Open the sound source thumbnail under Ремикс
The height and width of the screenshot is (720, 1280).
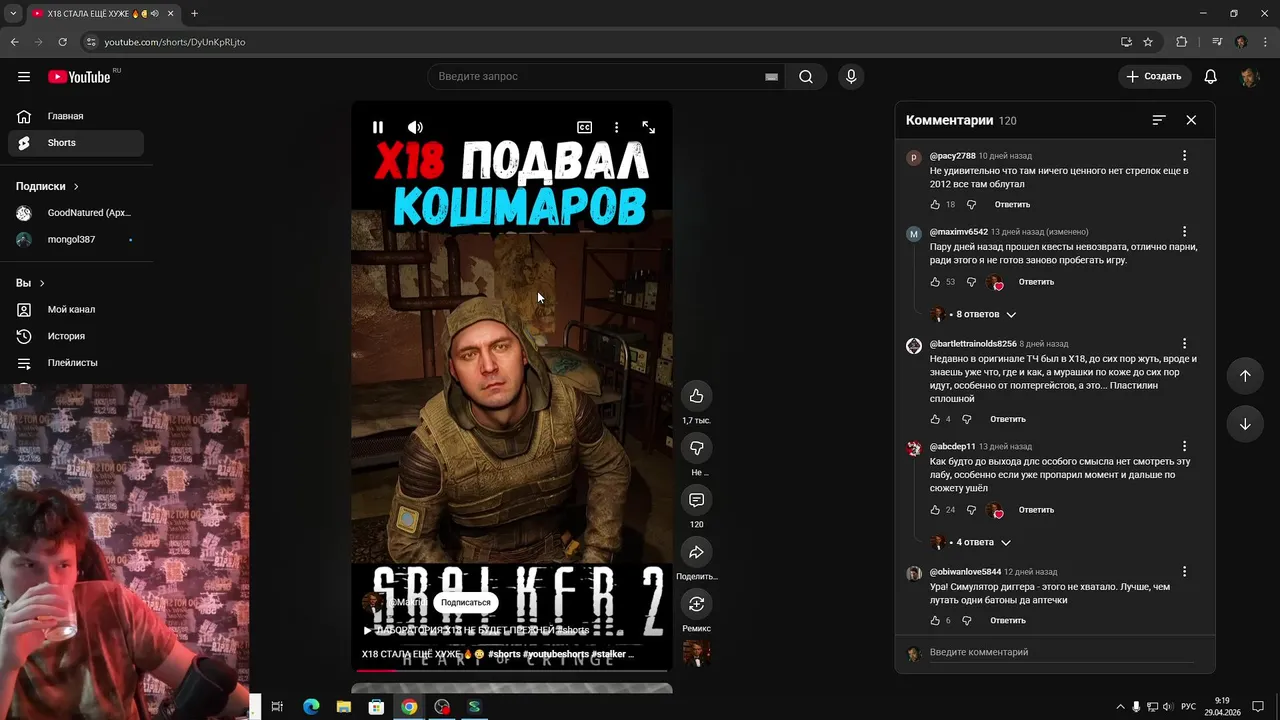(697, 653)
